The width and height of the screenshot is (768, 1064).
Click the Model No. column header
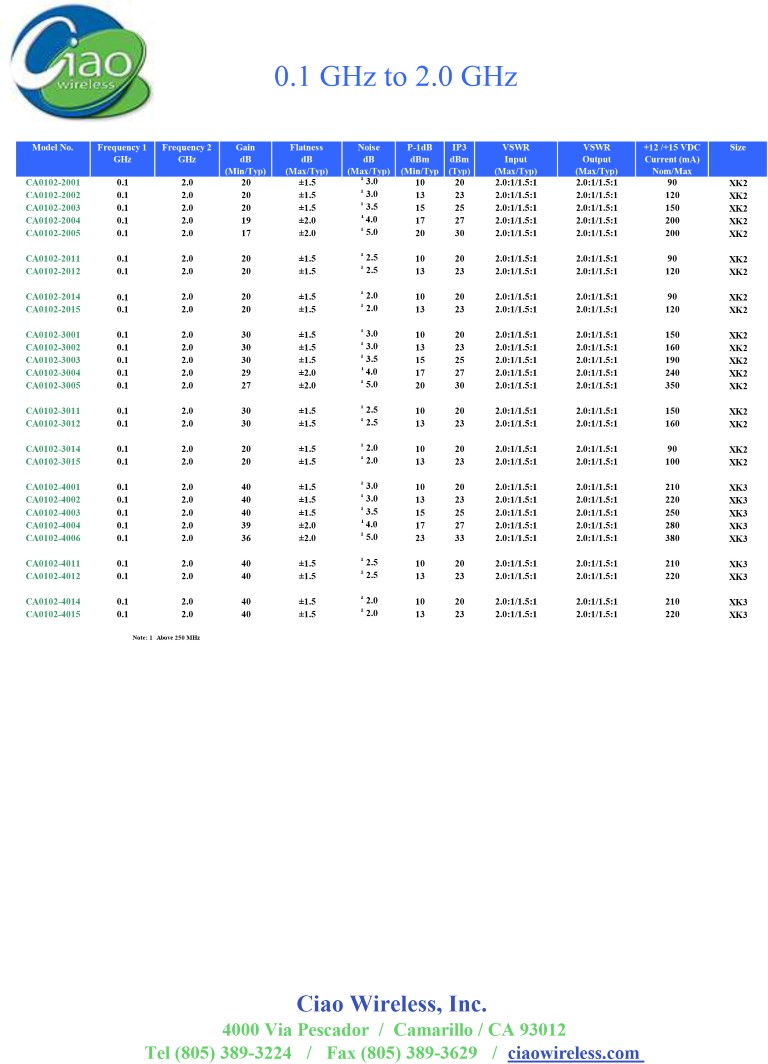53,148
